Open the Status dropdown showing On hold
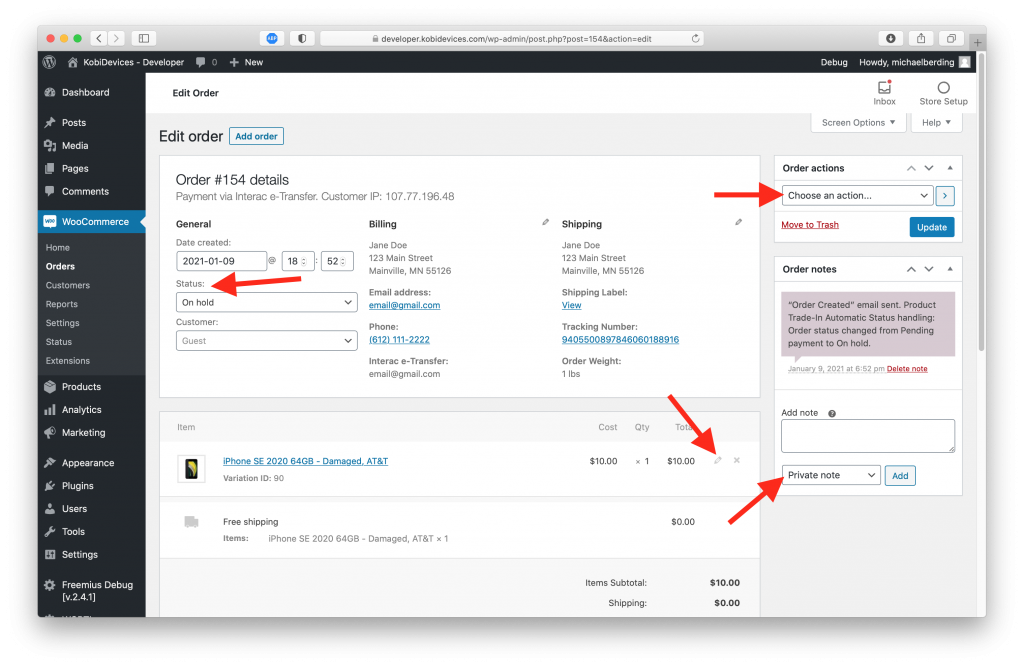This screenshot has height=667, width=1024. 266,302
